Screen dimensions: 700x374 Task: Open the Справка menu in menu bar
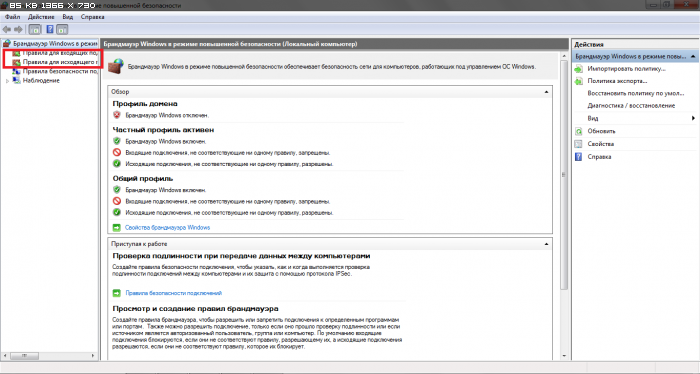pyautogui.click(x=92, y=17)
